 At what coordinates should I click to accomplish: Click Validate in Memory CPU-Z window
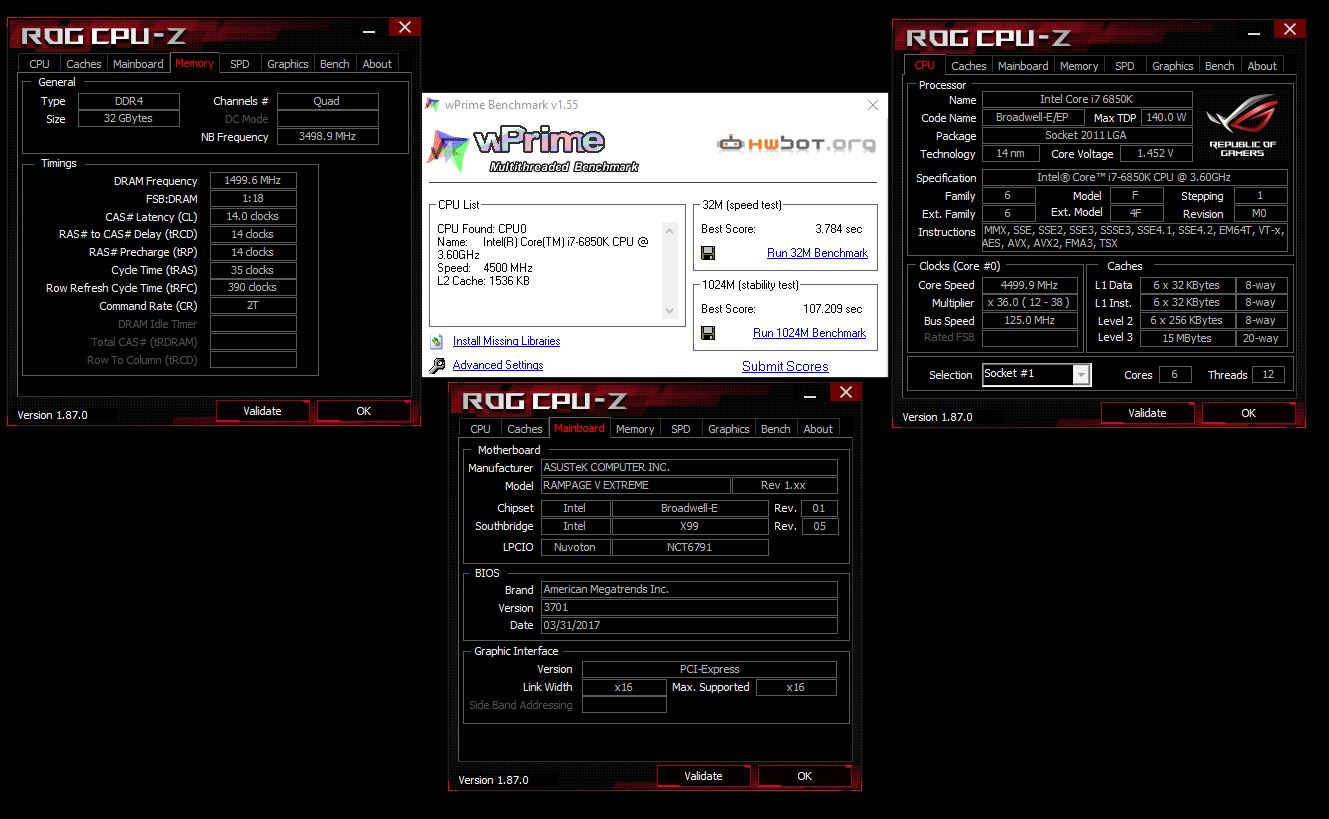pyautogui.click(x=263, y=411)
